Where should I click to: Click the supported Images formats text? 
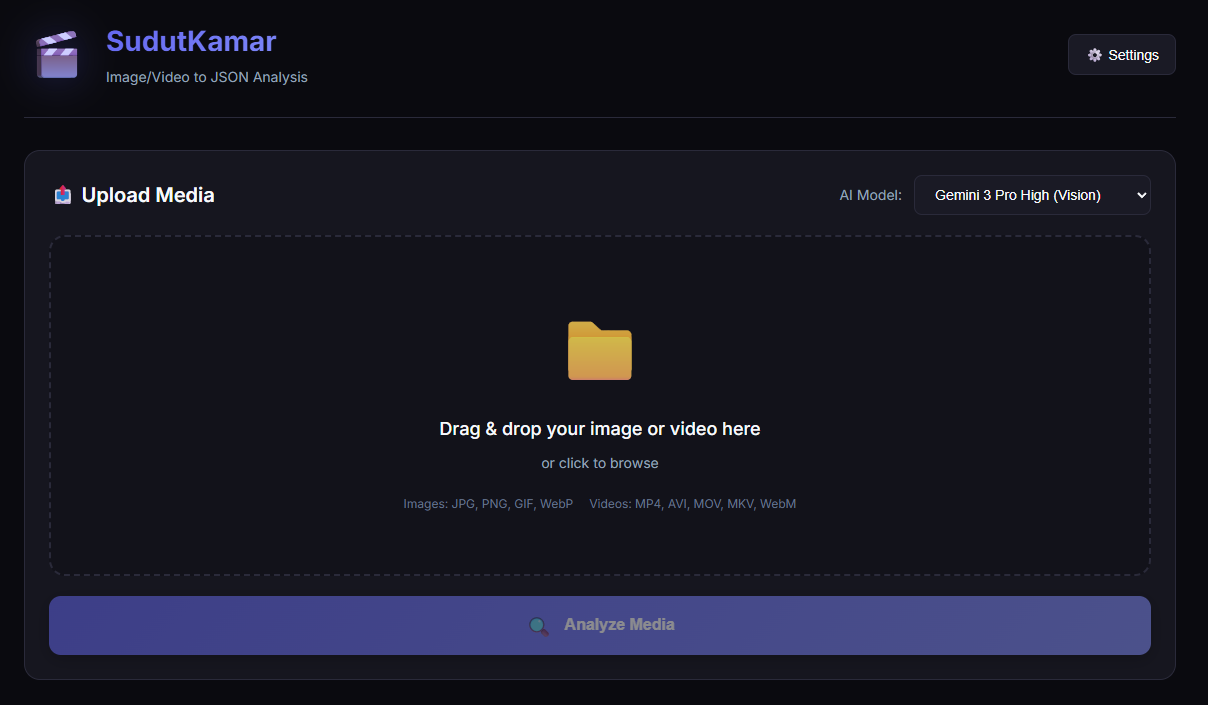tap(488, 504)
